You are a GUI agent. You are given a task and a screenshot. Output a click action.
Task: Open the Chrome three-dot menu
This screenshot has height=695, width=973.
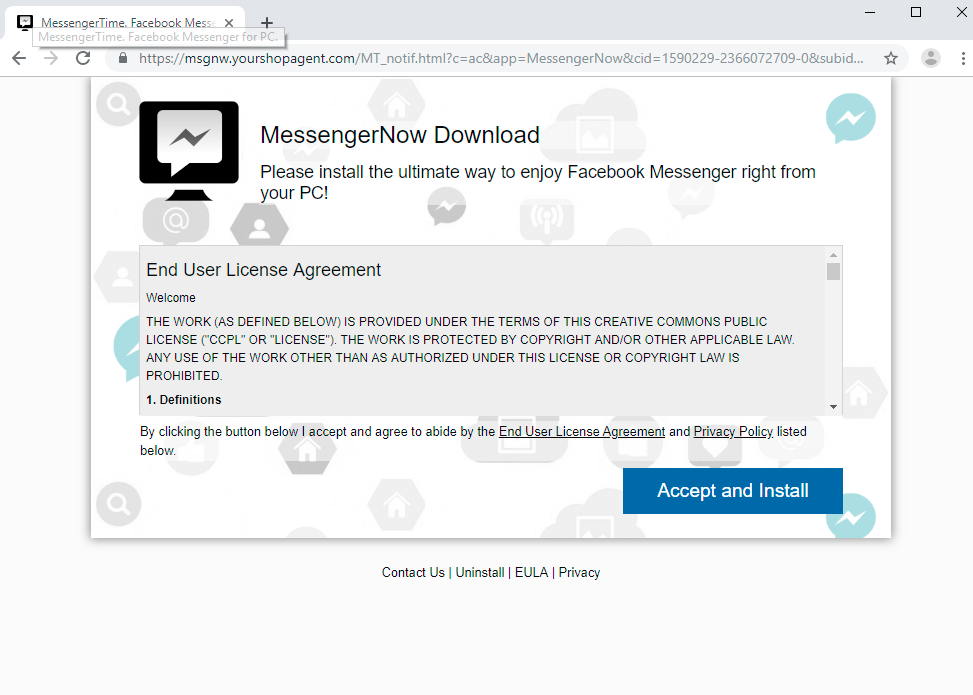(x=963, y=58)
